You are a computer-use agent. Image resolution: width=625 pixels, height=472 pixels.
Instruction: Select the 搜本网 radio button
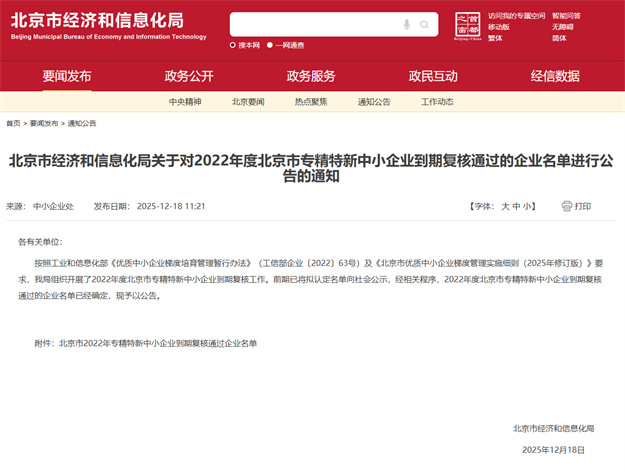click(x=233, y=45)
